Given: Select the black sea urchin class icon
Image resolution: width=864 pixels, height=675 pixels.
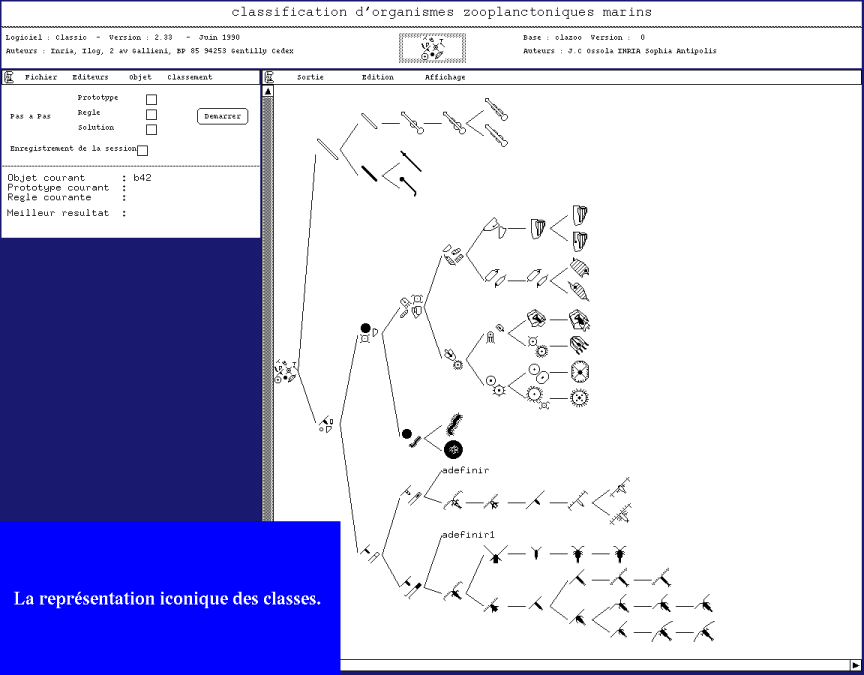Looking at the screenshot, I should pos(453,450).
